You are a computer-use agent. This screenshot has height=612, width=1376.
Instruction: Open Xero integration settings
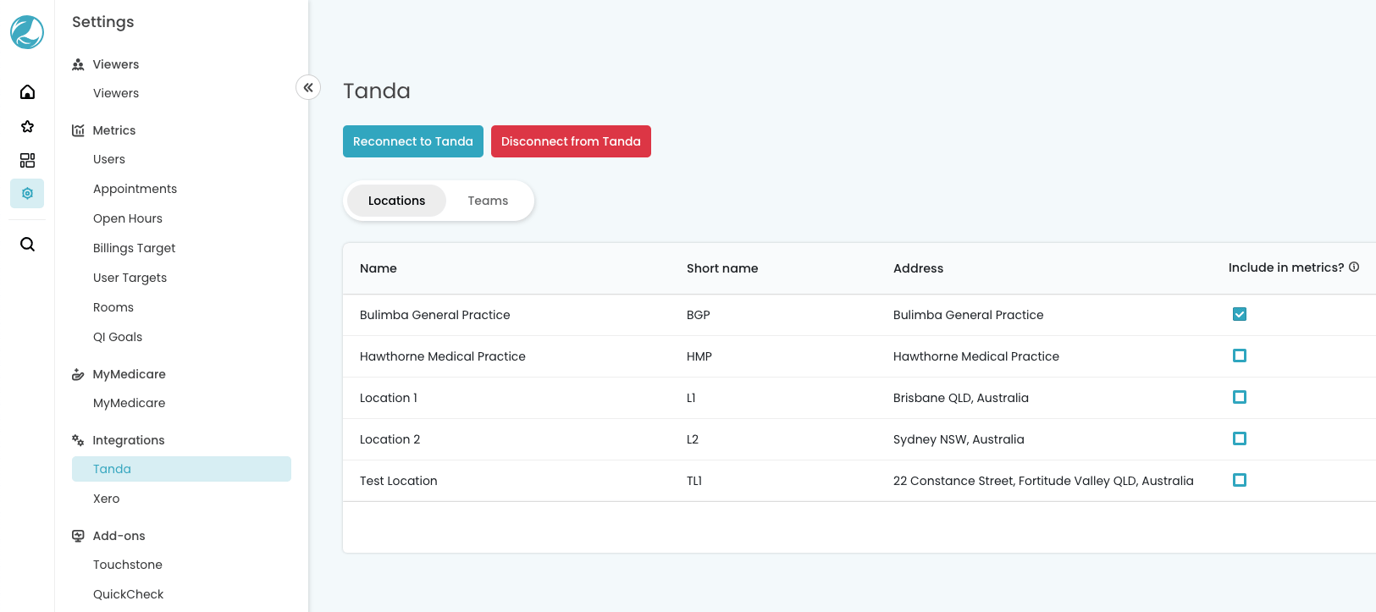pyautogui.click(x=106, y=498)
